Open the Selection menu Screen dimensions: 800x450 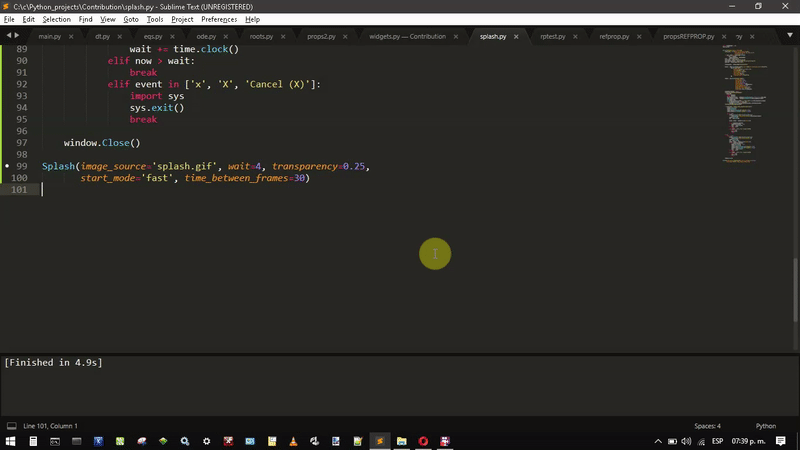56,19
